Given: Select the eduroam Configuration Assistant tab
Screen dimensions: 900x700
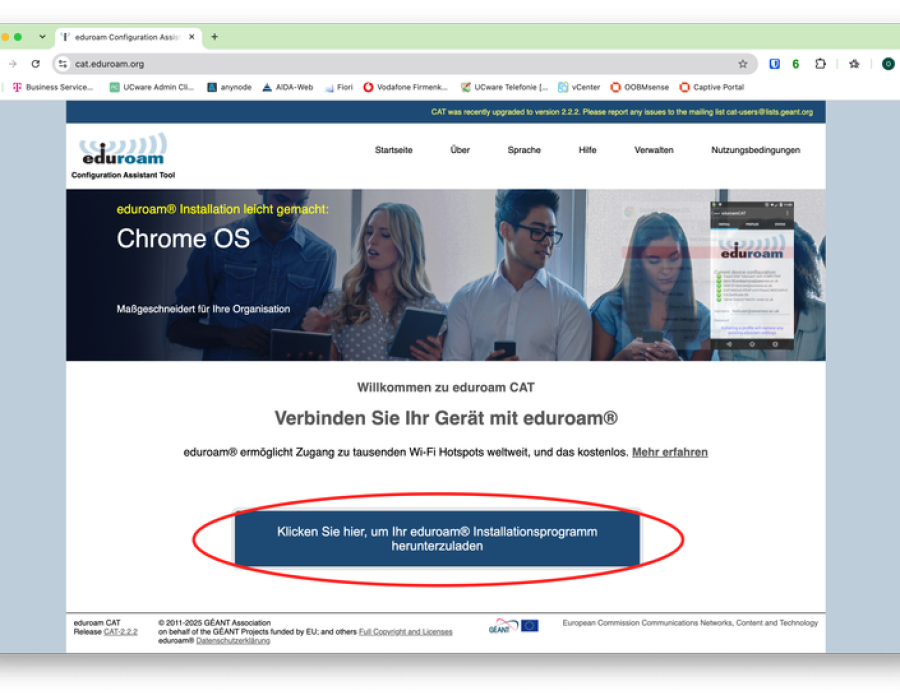Looking at the screenshot, I should tap(129, 37).
